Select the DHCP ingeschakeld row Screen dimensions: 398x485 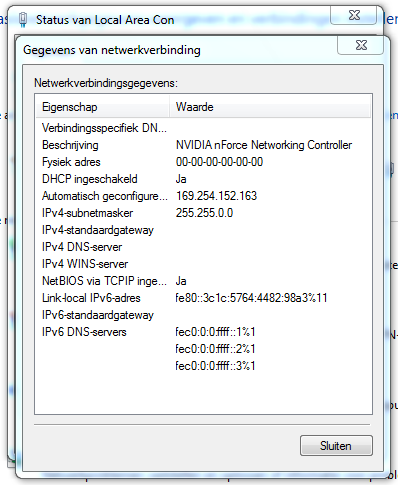click(203, 179)
